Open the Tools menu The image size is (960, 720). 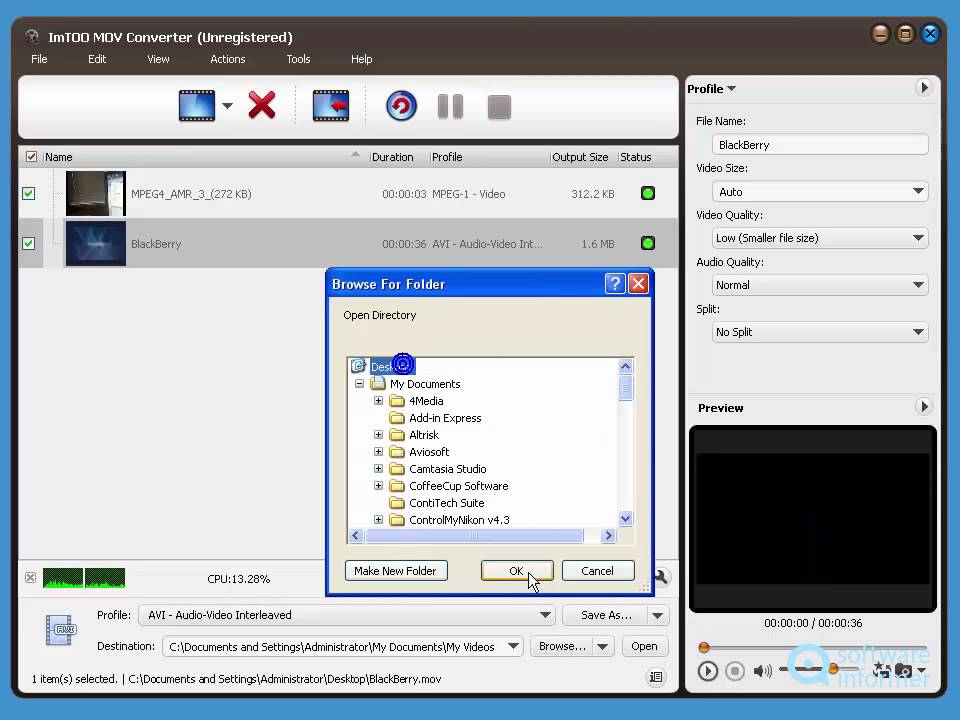point(298,59)
